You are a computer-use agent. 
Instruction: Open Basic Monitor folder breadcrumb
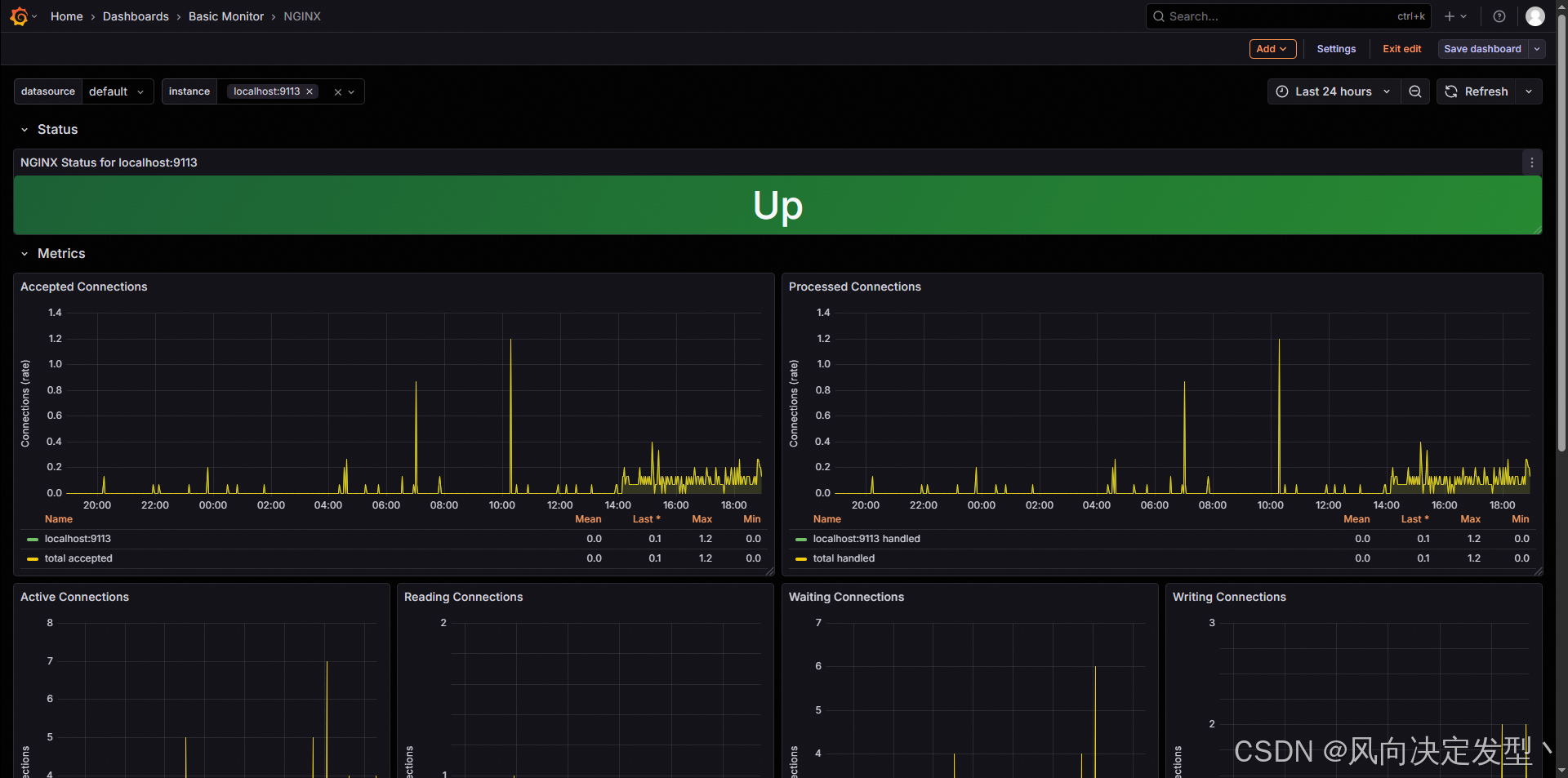[x=226, y=16]
